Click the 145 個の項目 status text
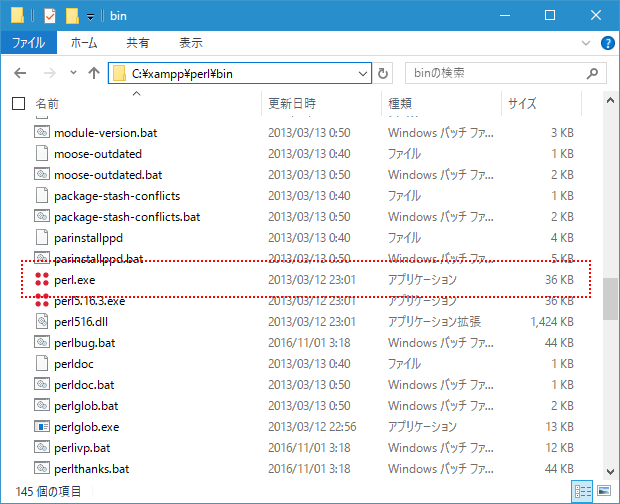This screenshot has width=620, height=504. 48,491
